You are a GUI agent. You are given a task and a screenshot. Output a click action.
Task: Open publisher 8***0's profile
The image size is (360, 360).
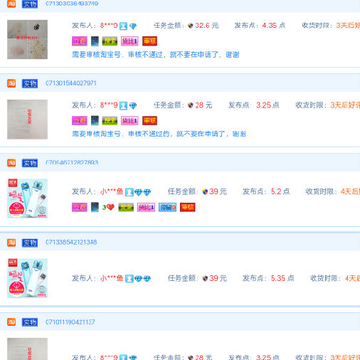(109, 26)
